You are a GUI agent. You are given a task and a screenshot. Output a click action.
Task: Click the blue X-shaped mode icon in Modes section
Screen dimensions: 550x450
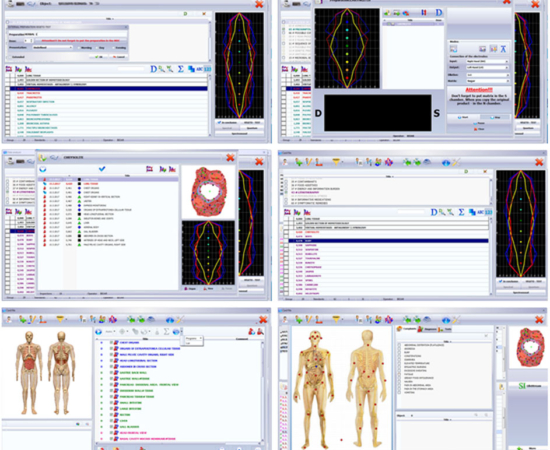[503, 49]
